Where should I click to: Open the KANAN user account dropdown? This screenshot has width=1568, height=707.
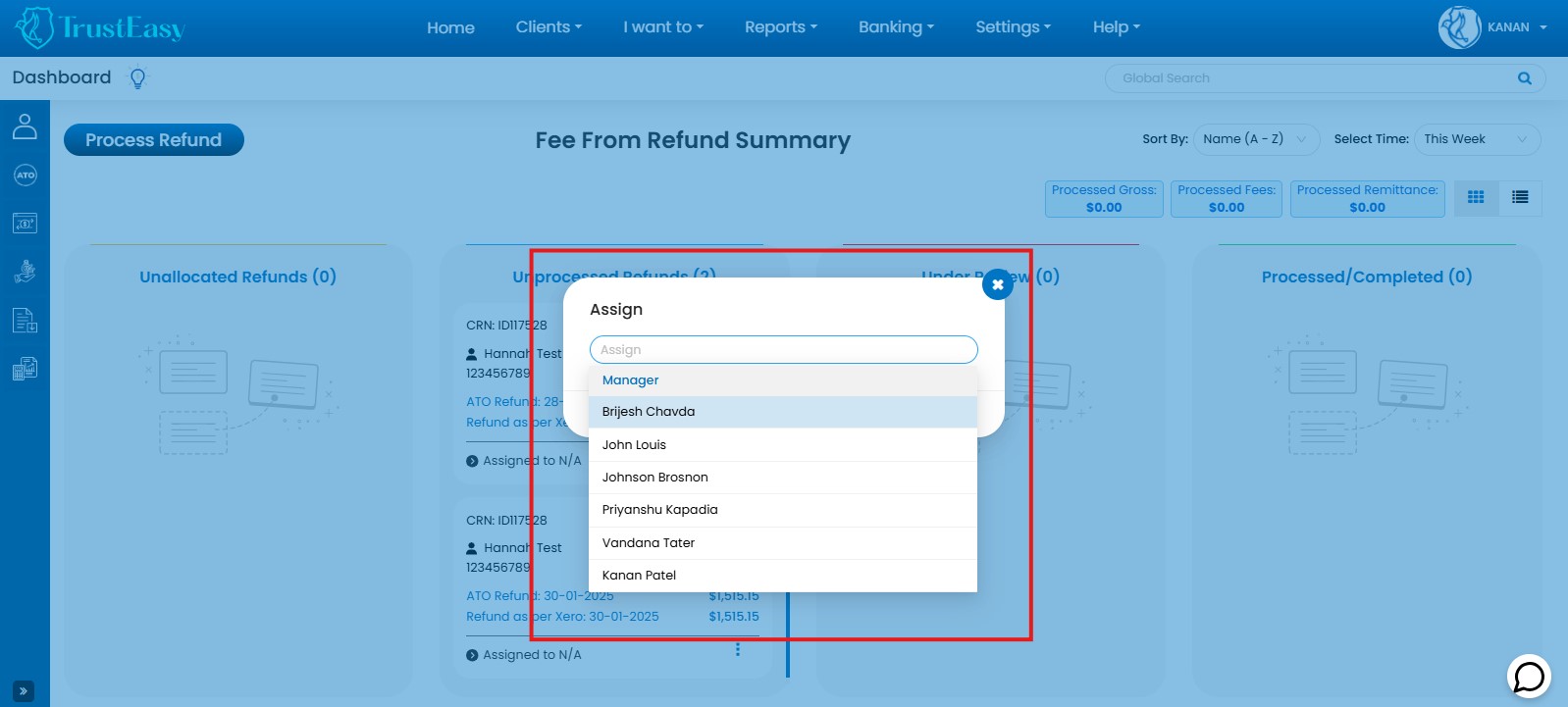pyautogui.click(x=1494, y=27)
